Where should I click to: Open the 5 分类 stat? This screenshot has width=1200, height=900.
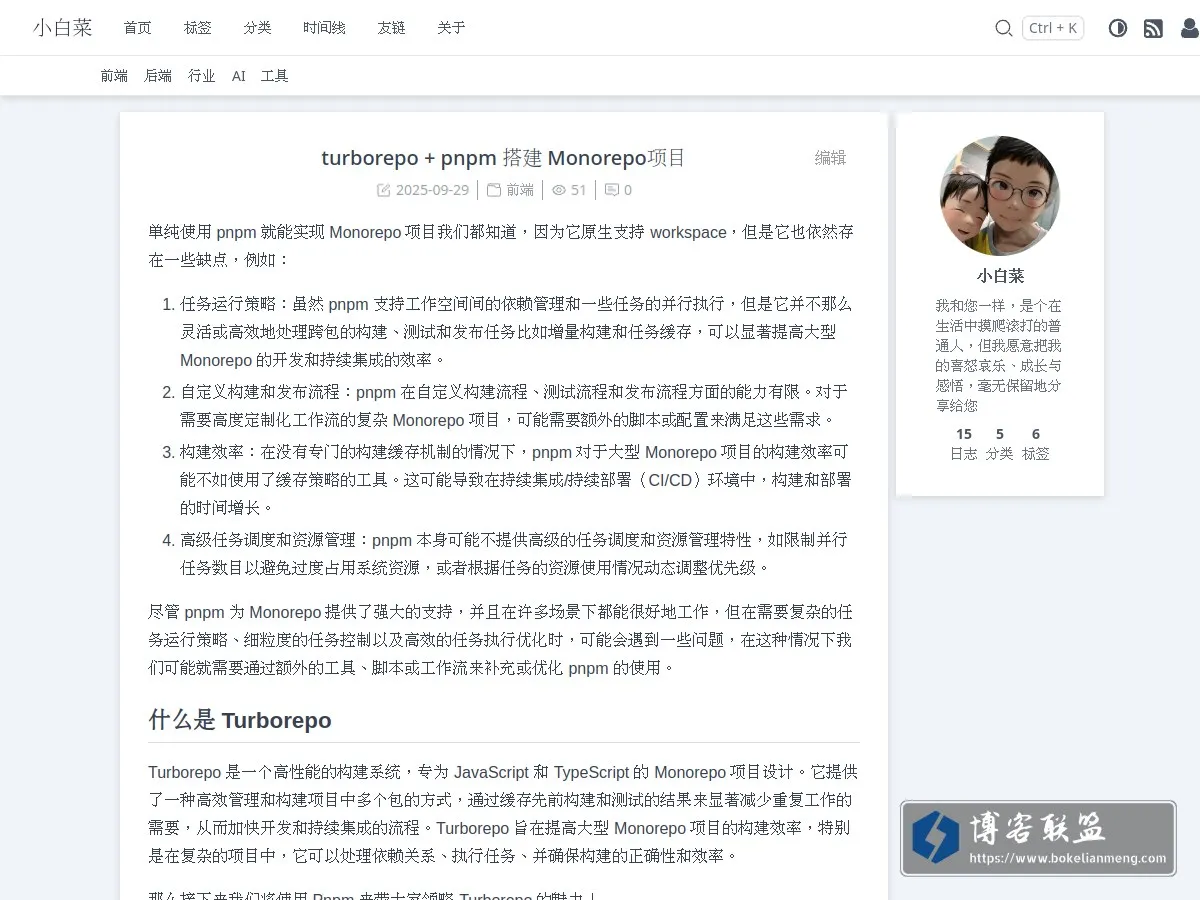click(1000, 443)
